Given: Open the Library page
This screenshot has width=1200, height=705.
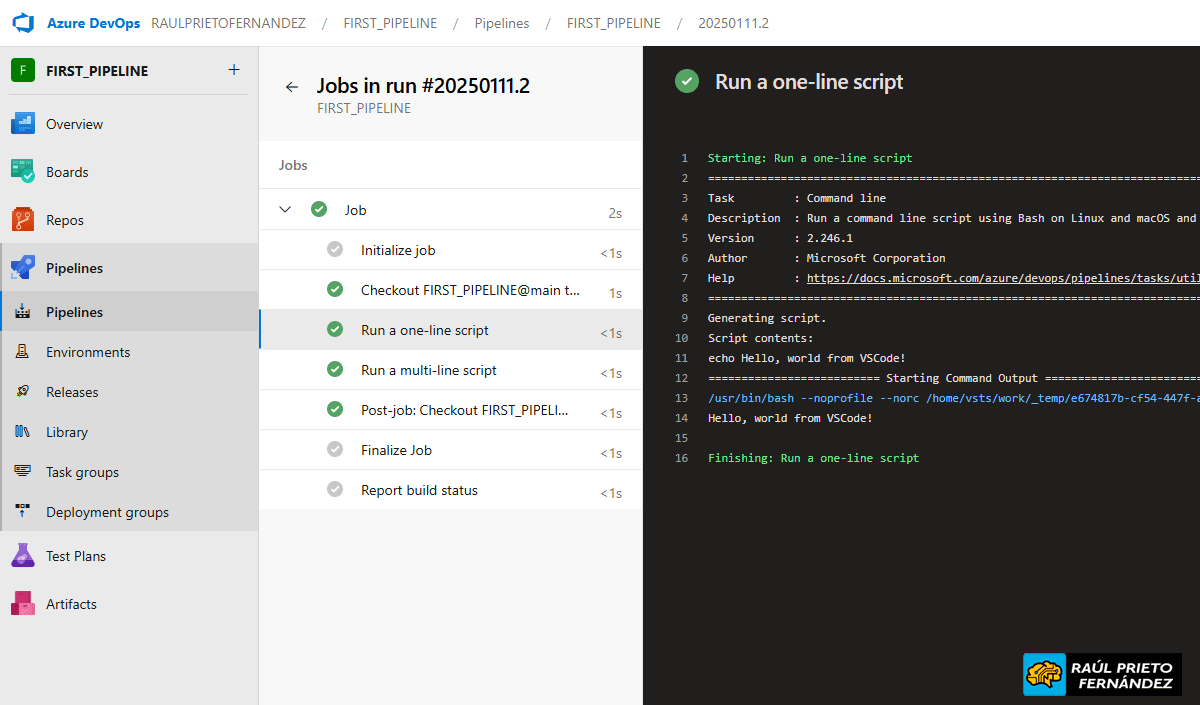Looking at the screenshot, I should 67,432.
